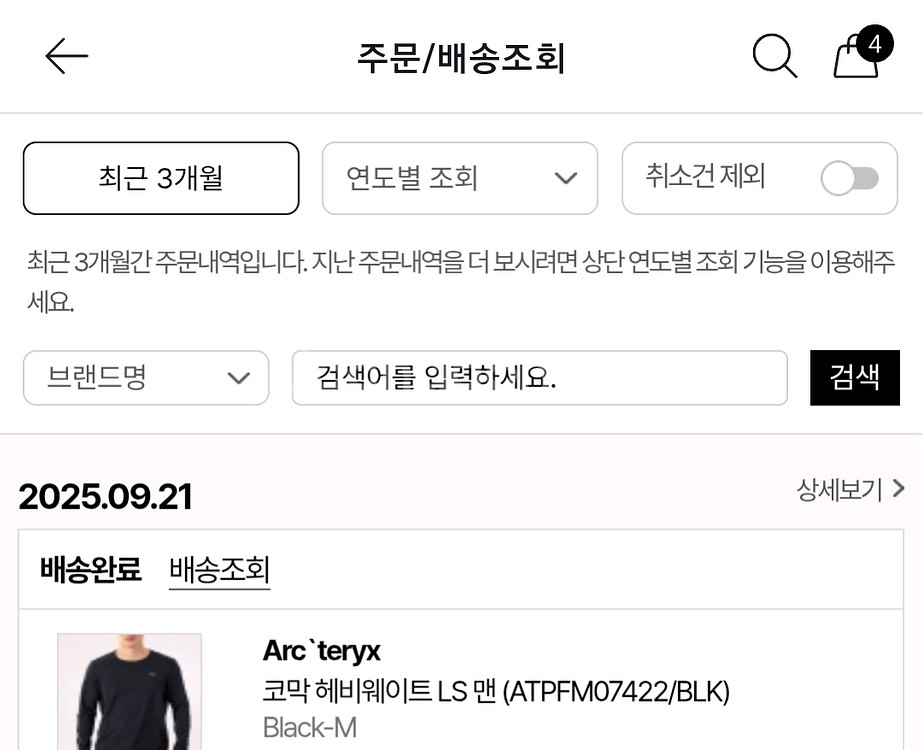Click the arrow in the 브랜드명 selector
This screenshot has height=750, width=923.
(x=238, y=378)
